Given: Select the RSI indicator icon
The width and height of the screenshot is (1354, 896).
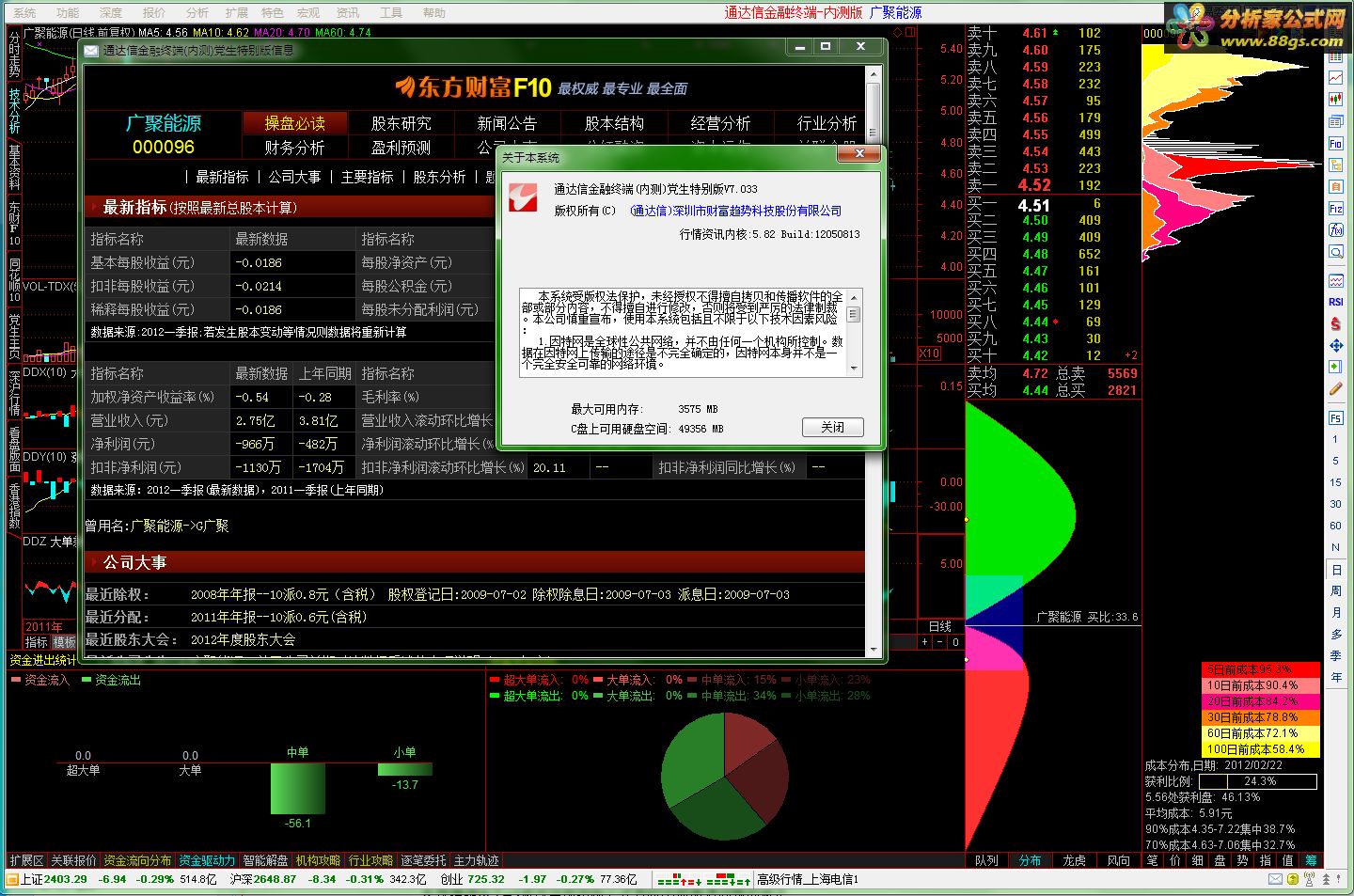Looking at the screenshot, I should tap(1335, 302).
